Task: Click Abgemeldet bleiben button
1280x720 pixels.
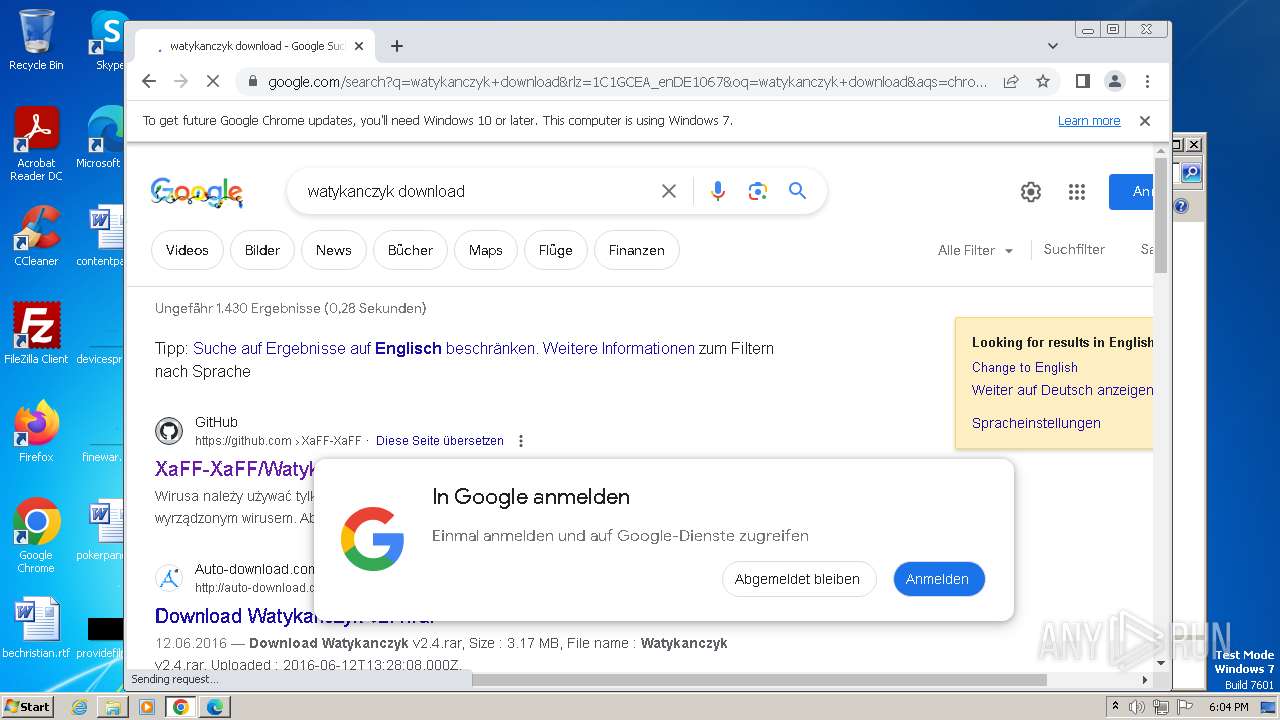Action: 797,579
